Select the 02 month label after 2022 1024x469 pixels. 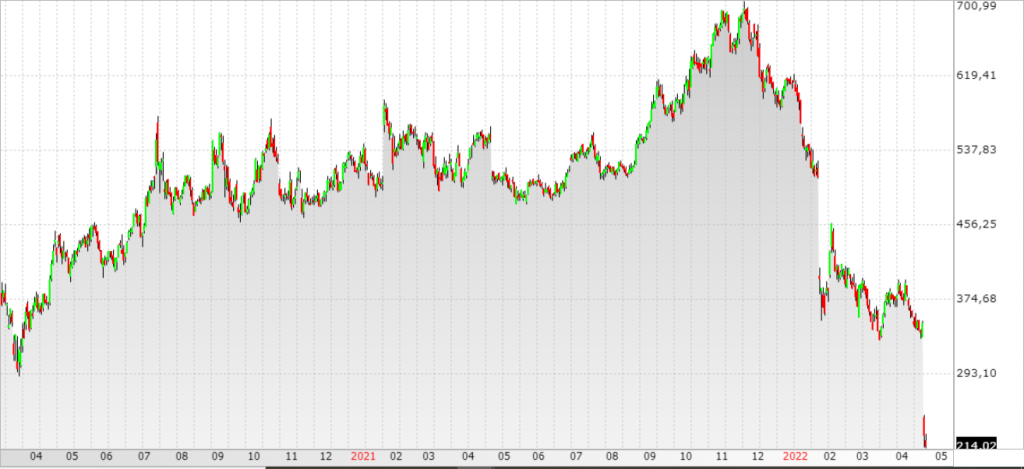[830, 456]
